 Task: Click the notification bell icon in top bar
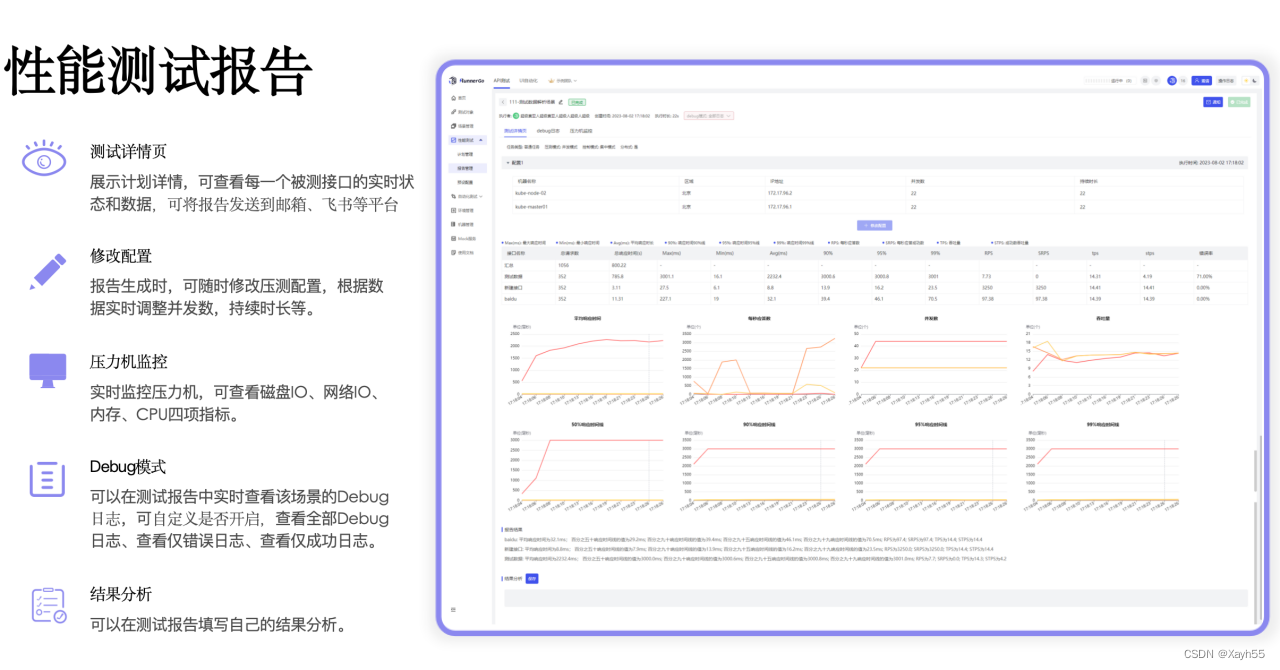tap(1157, 81)
